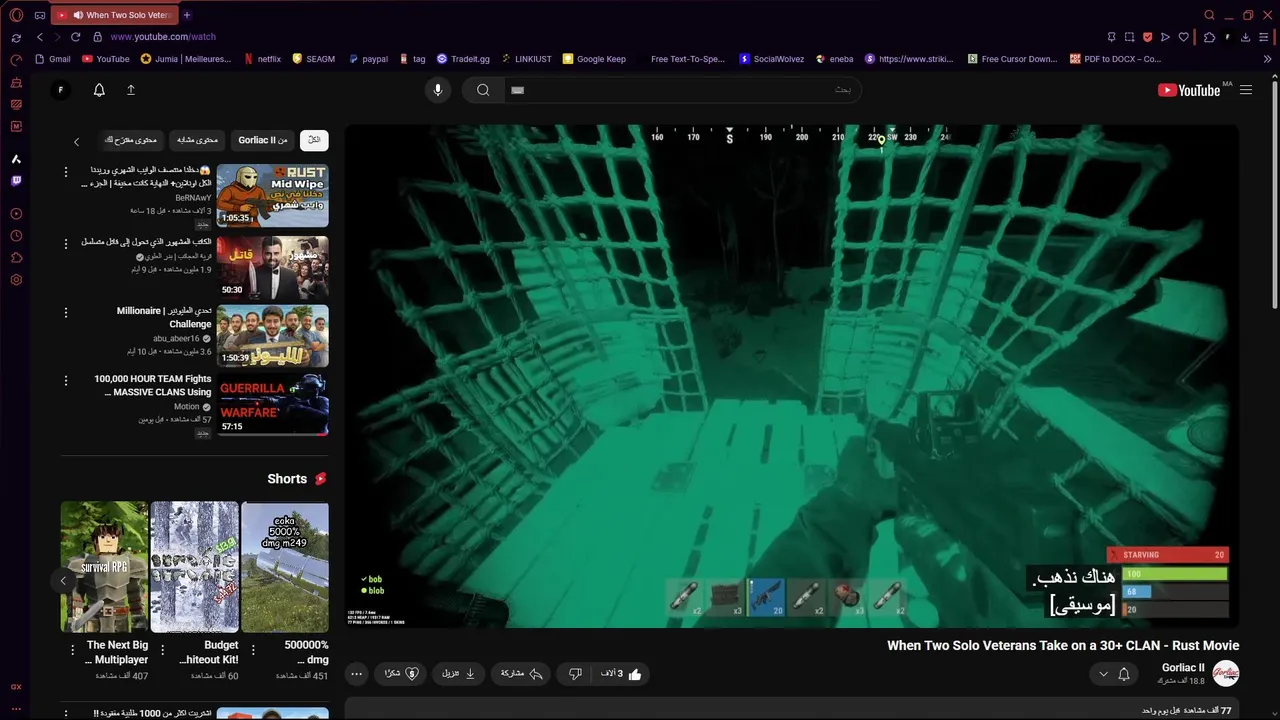Show more bookmarks overflow chevron
This screenshot has width=1280, height=720.
pos(1268,59)
